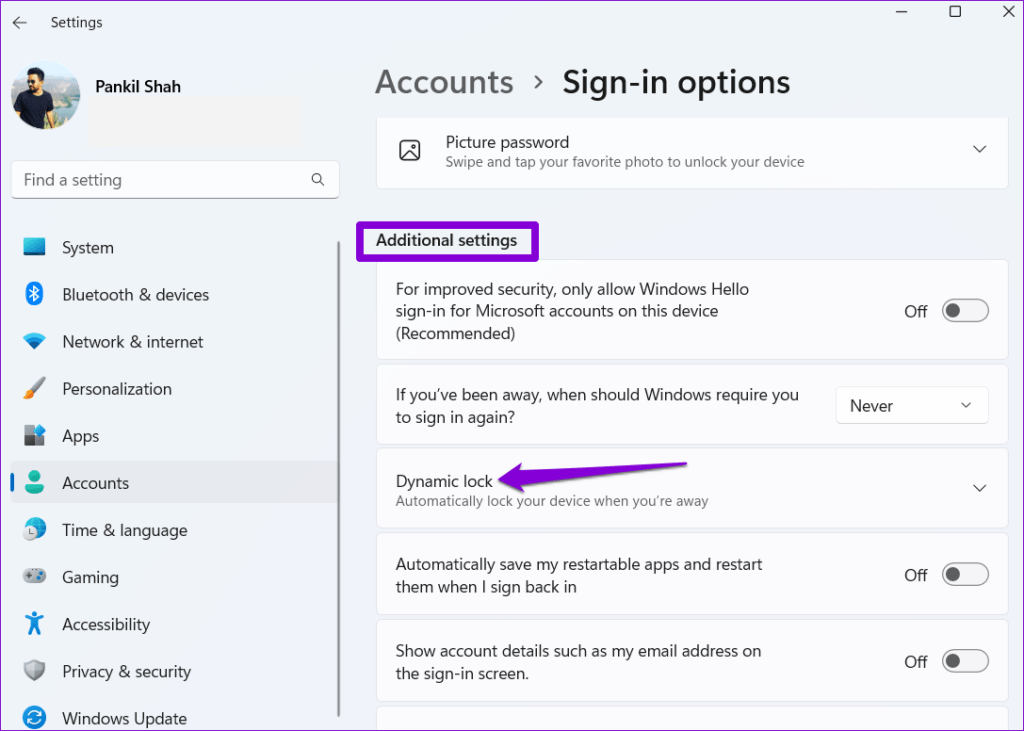The height and width of the screenshot is (731, 1024).
Task: Open Bluetooth & devices settings
Action: click(32, 294)
